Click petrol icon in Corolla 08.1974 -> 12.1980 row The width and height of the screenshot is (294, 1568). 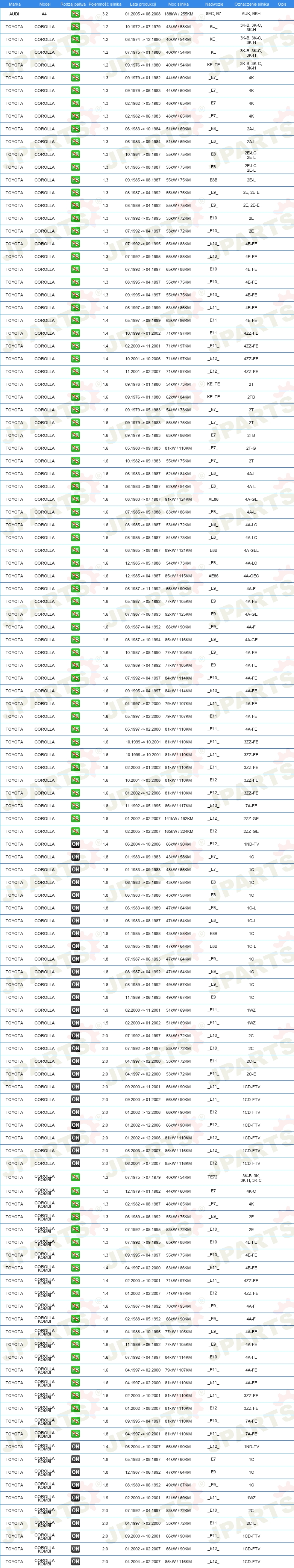click(76, 39)
